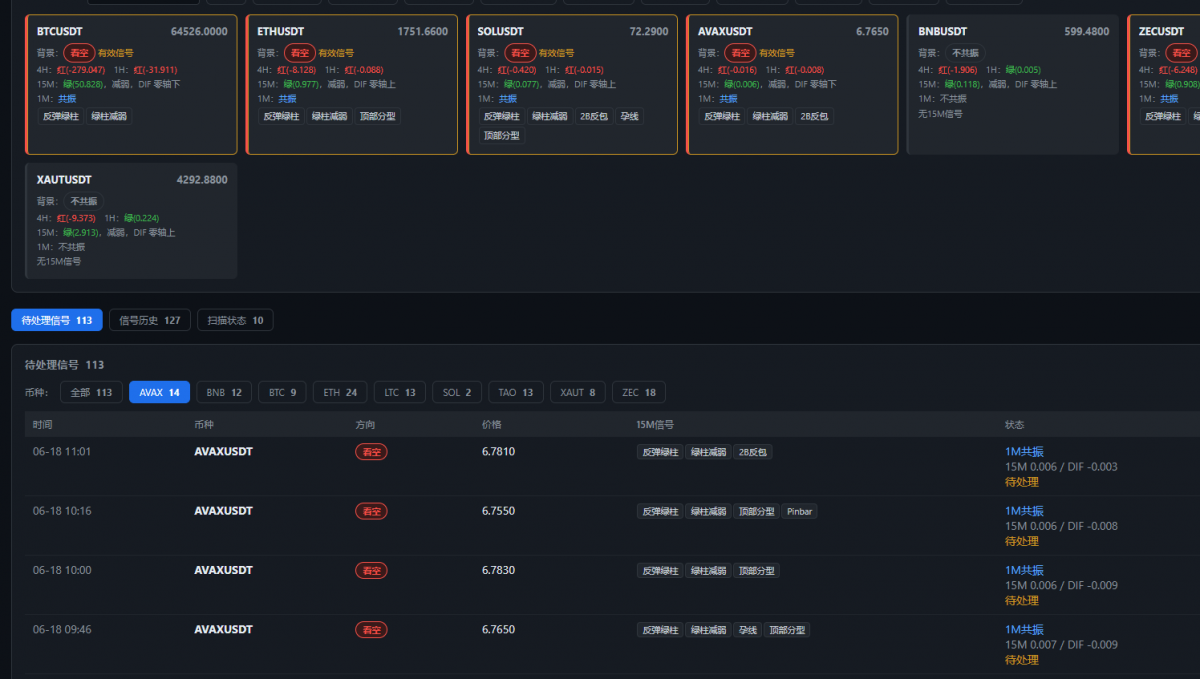
Task: Click the 绿柱减弱 tag on the BTCUSDT card
Action: click(x=109, y=116)
